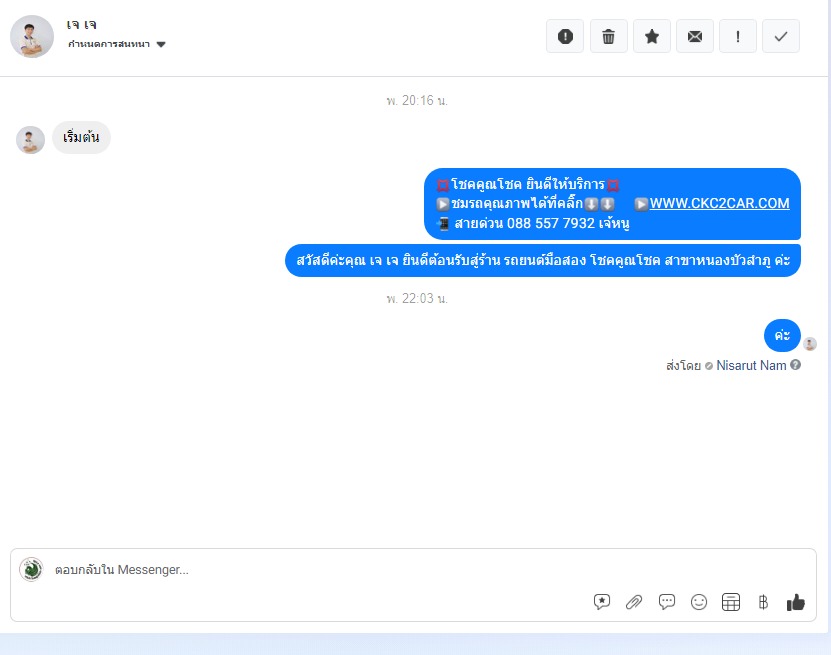The image size is (831, 655).
Task: Mark conversation as unread envelope icon
Action: pyautogui.click(x=695, y=37)
